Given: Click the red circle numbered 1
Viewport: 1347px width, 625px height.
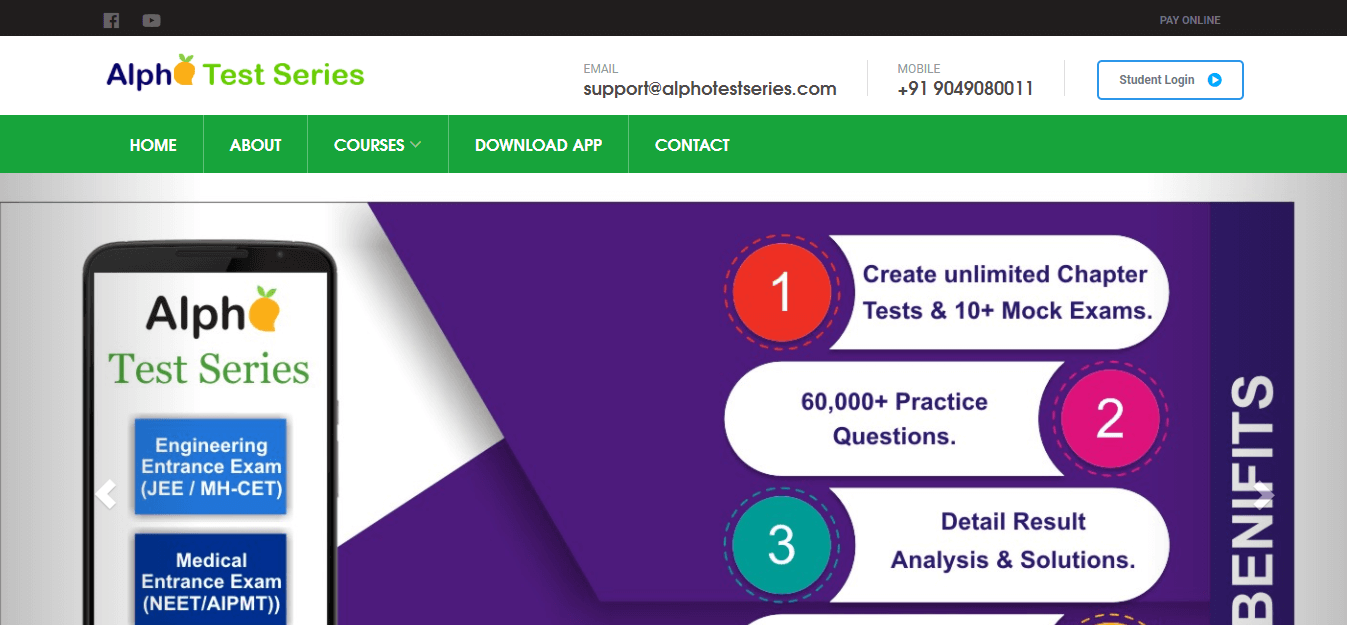Looking at the screenshot, I should tap(781, 293).
